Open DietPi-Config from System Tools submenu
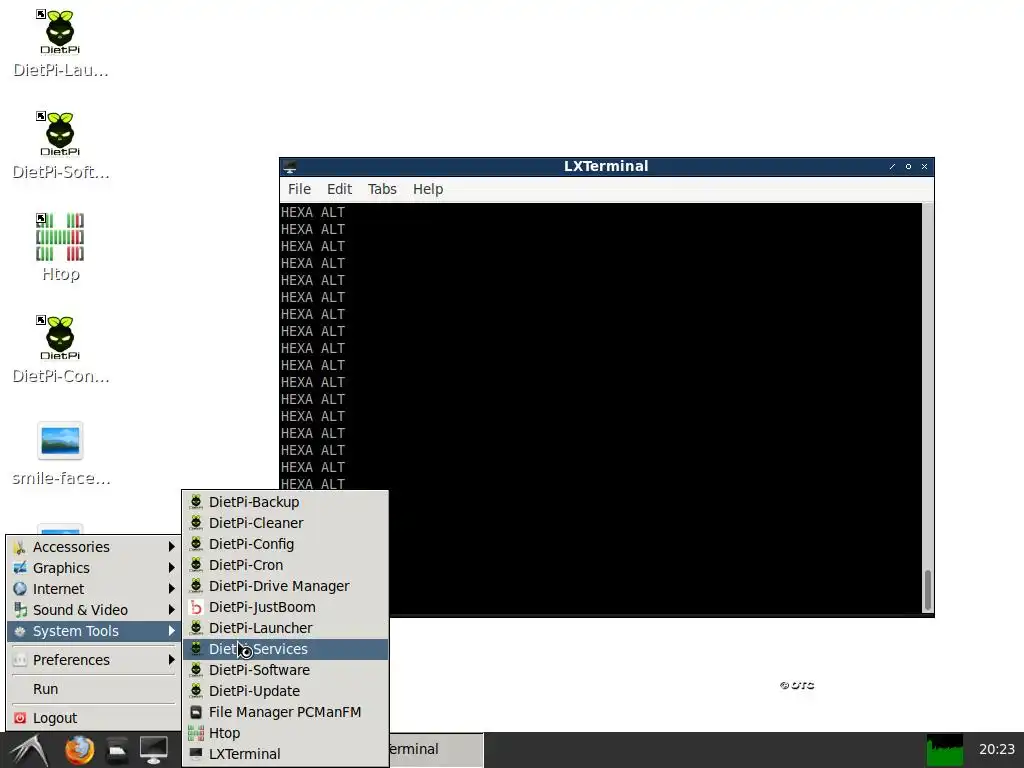This screenshot has width=1024, height=768. click(x=285, y=543)
